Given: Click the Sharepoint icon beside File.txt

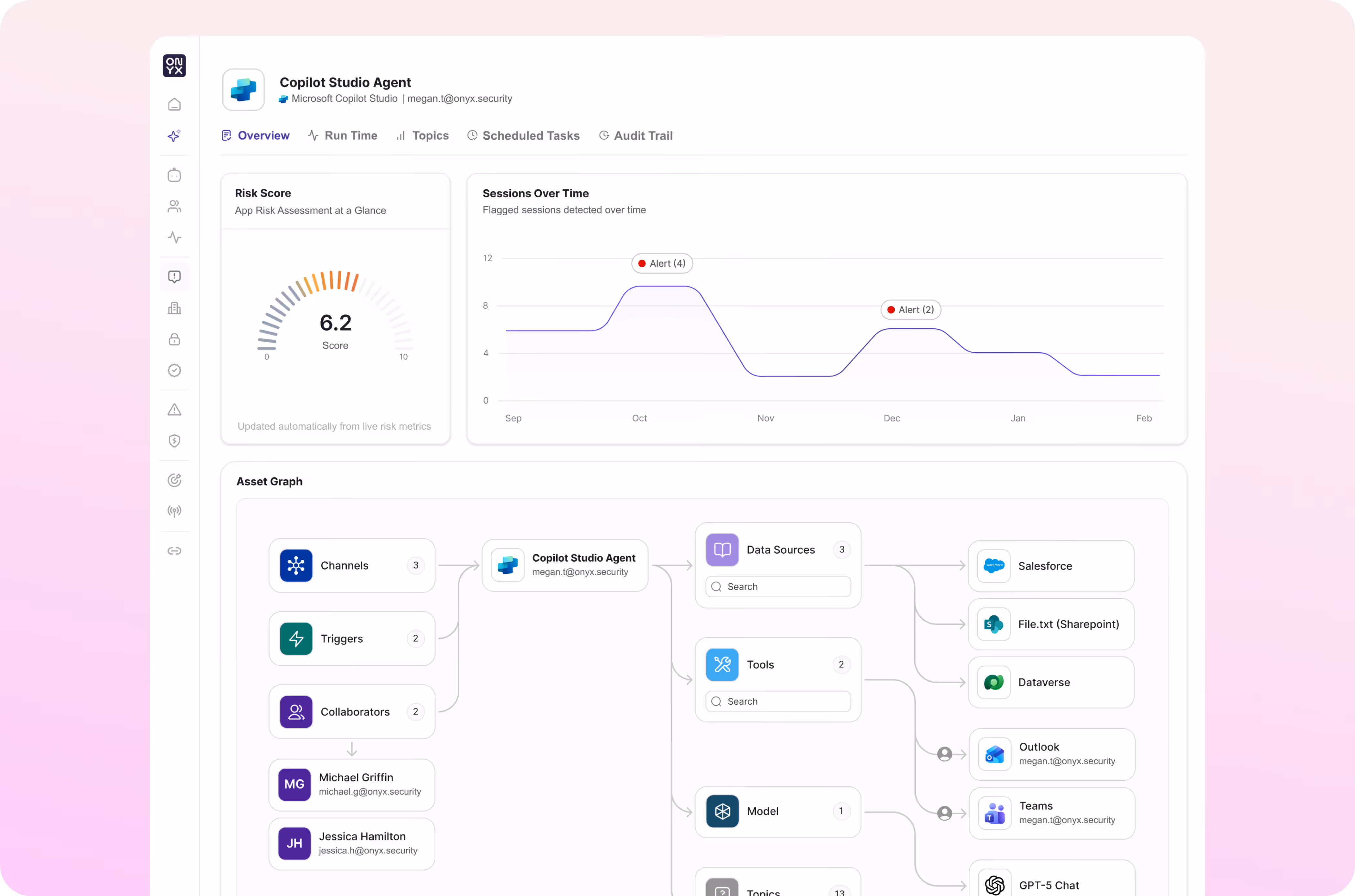Looking at the screenshot, I should (x=994, y=624).
